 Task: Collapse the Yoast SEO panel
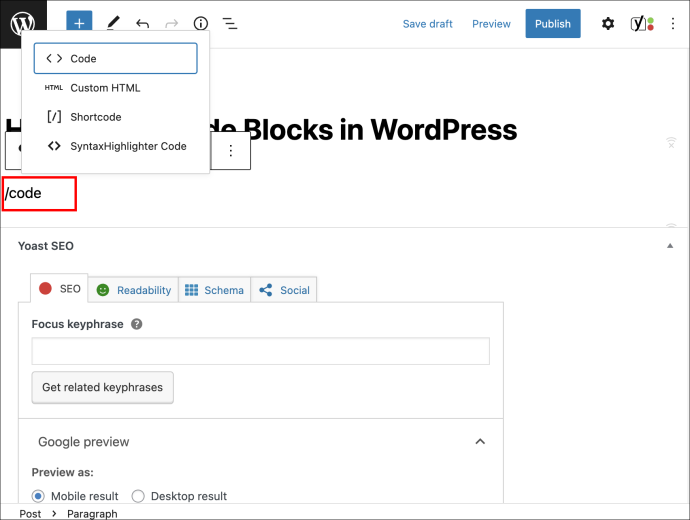coord(670,245)
